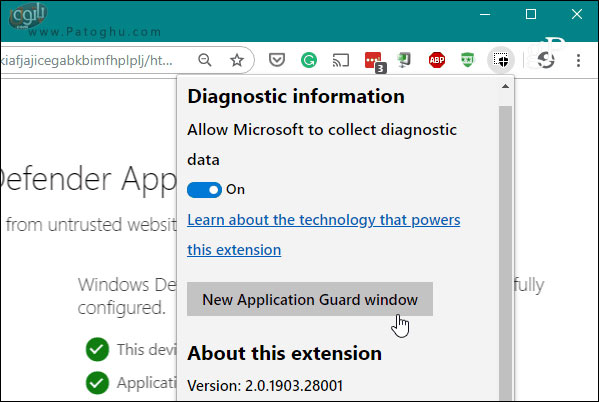This screenshot has height=402, width=599.
Task: Click the green monitor download extension icon
Action: tap(404, 60)
